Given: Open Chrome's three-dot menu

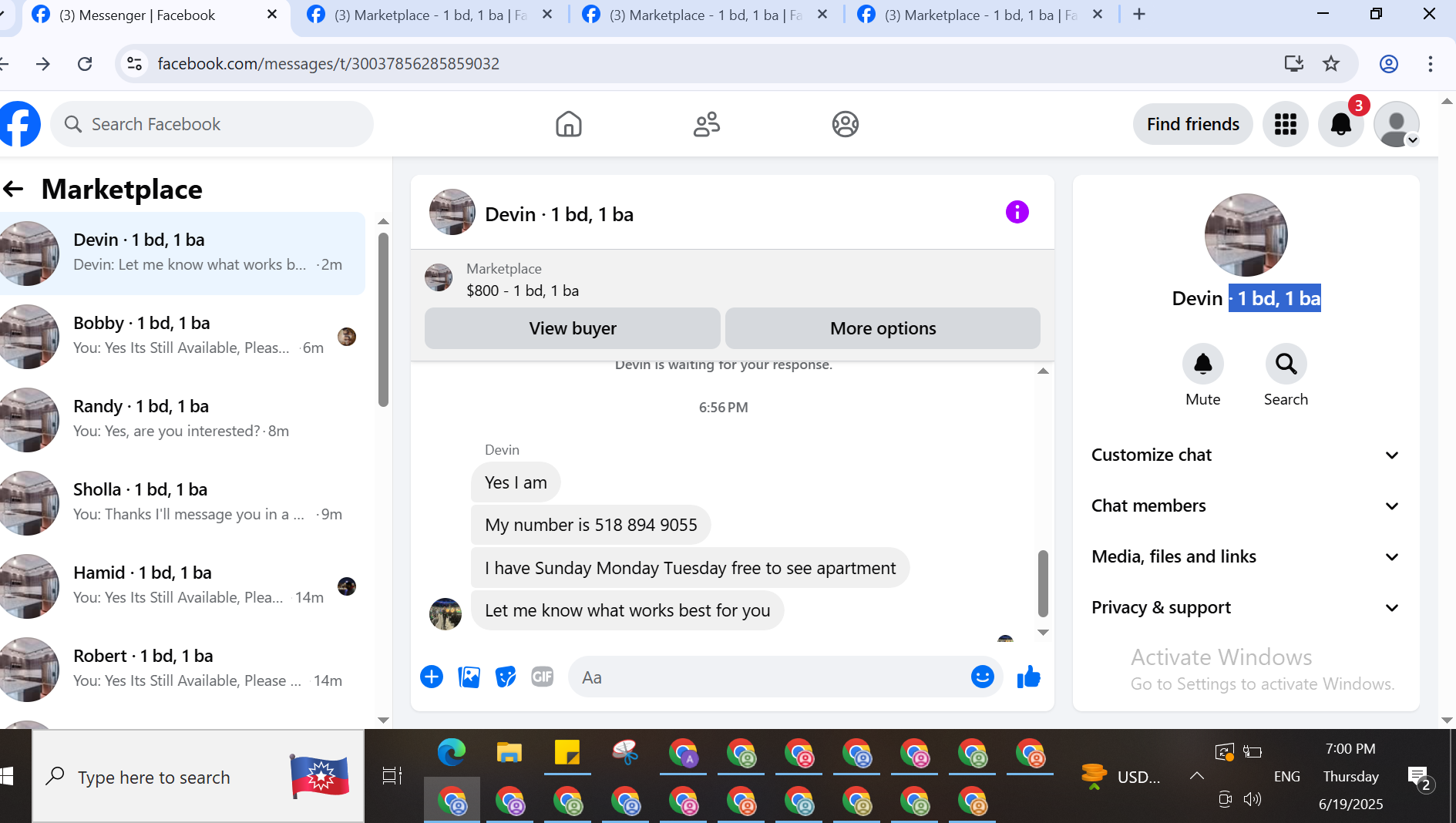Looking at the screenshot, I should pos(1431,64).
